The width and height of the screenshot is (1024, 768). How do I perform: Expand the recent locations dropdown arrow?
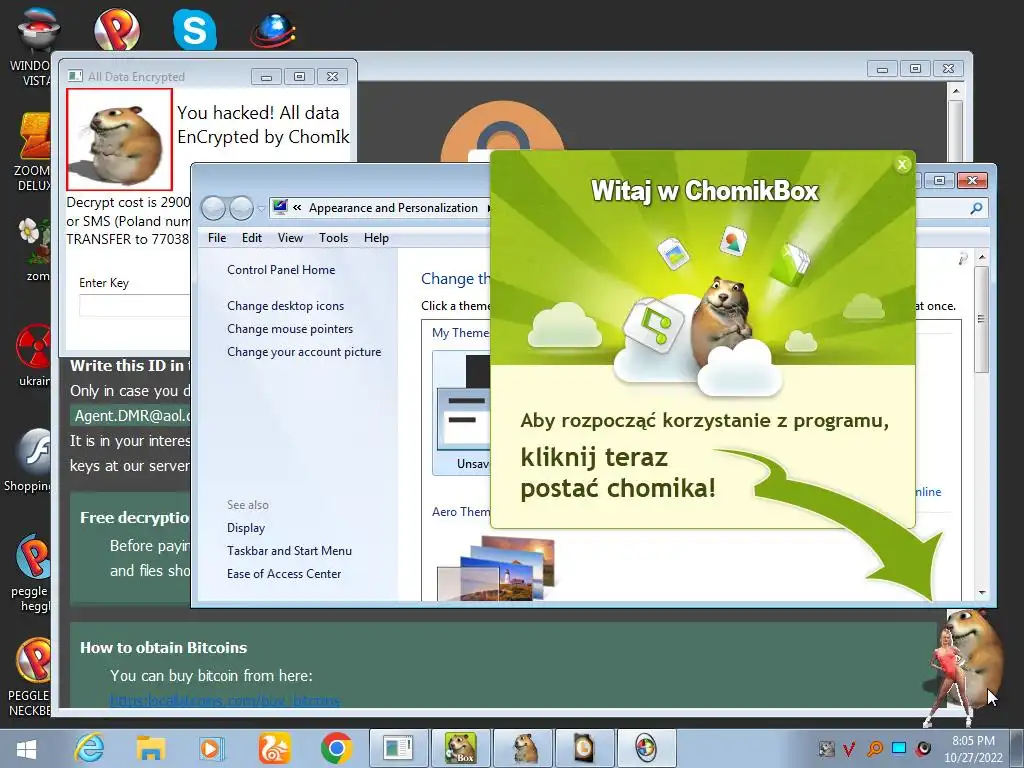(x=261, y=209)
